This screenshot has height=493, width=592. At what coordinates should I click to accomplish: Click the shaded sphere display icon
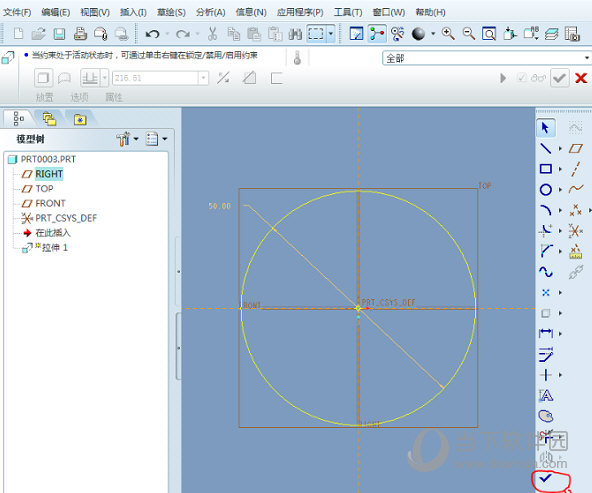(418, 34)
